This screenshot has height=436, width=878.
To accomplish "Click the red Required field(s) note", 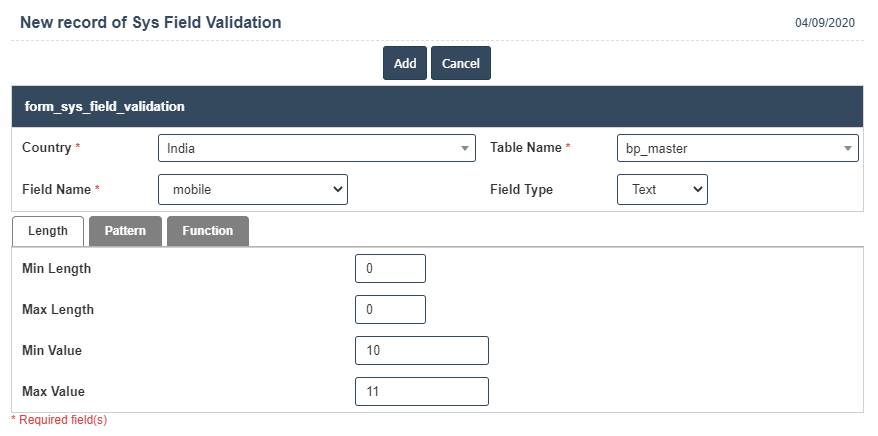I will [59, 420].
